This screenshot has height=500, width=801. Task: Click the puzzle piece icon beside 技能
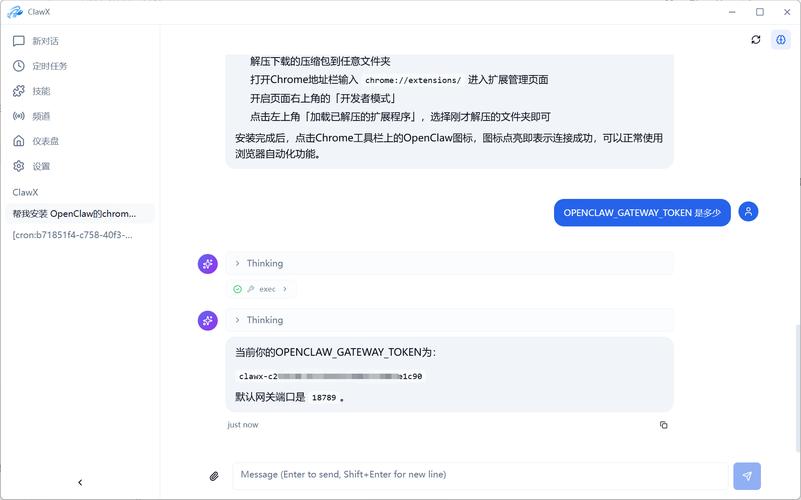pos(19,91)
